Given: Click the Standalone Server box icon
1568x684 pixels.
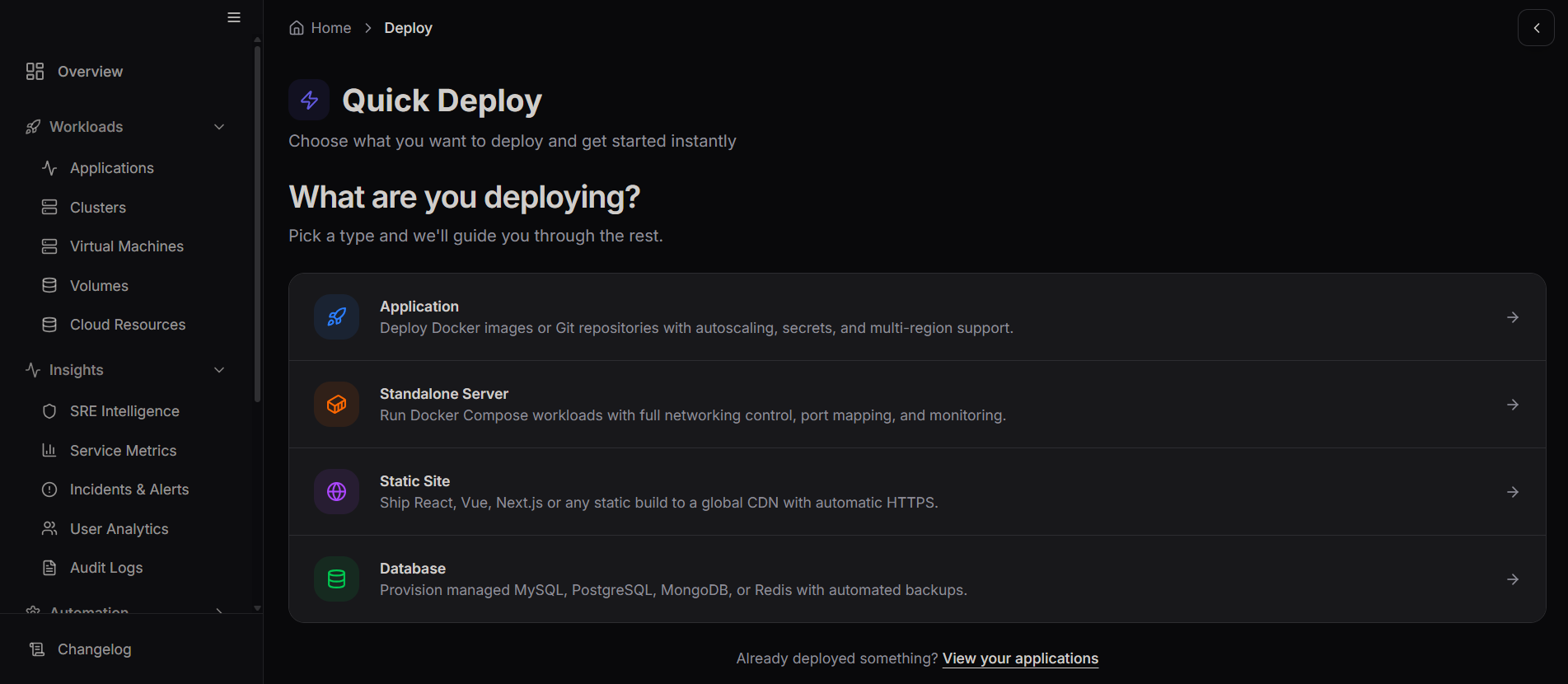Looking at the screenshot, I should coord(336,405).
